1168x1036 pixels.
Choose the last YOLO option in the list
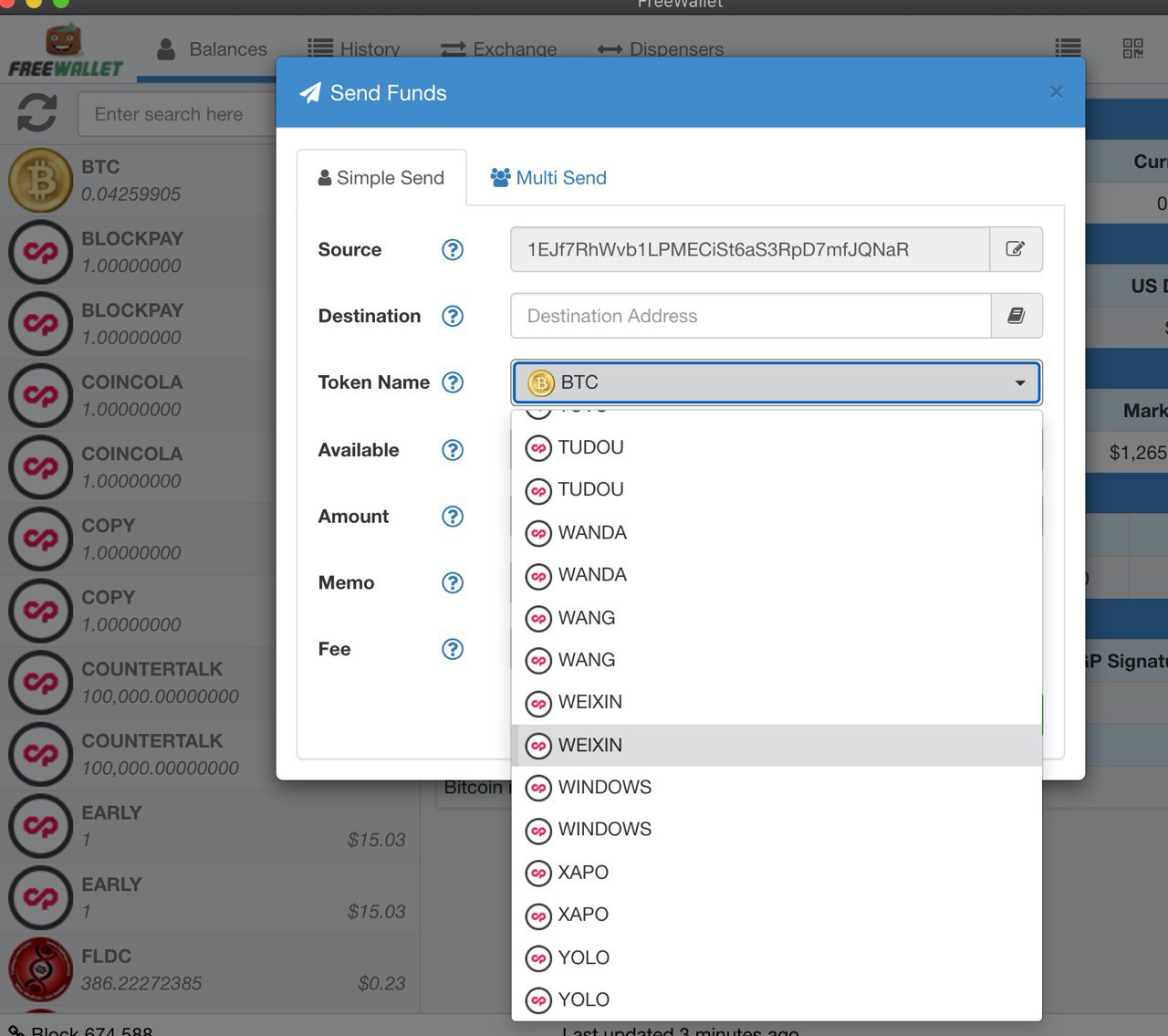click(x=777, y=1000)
